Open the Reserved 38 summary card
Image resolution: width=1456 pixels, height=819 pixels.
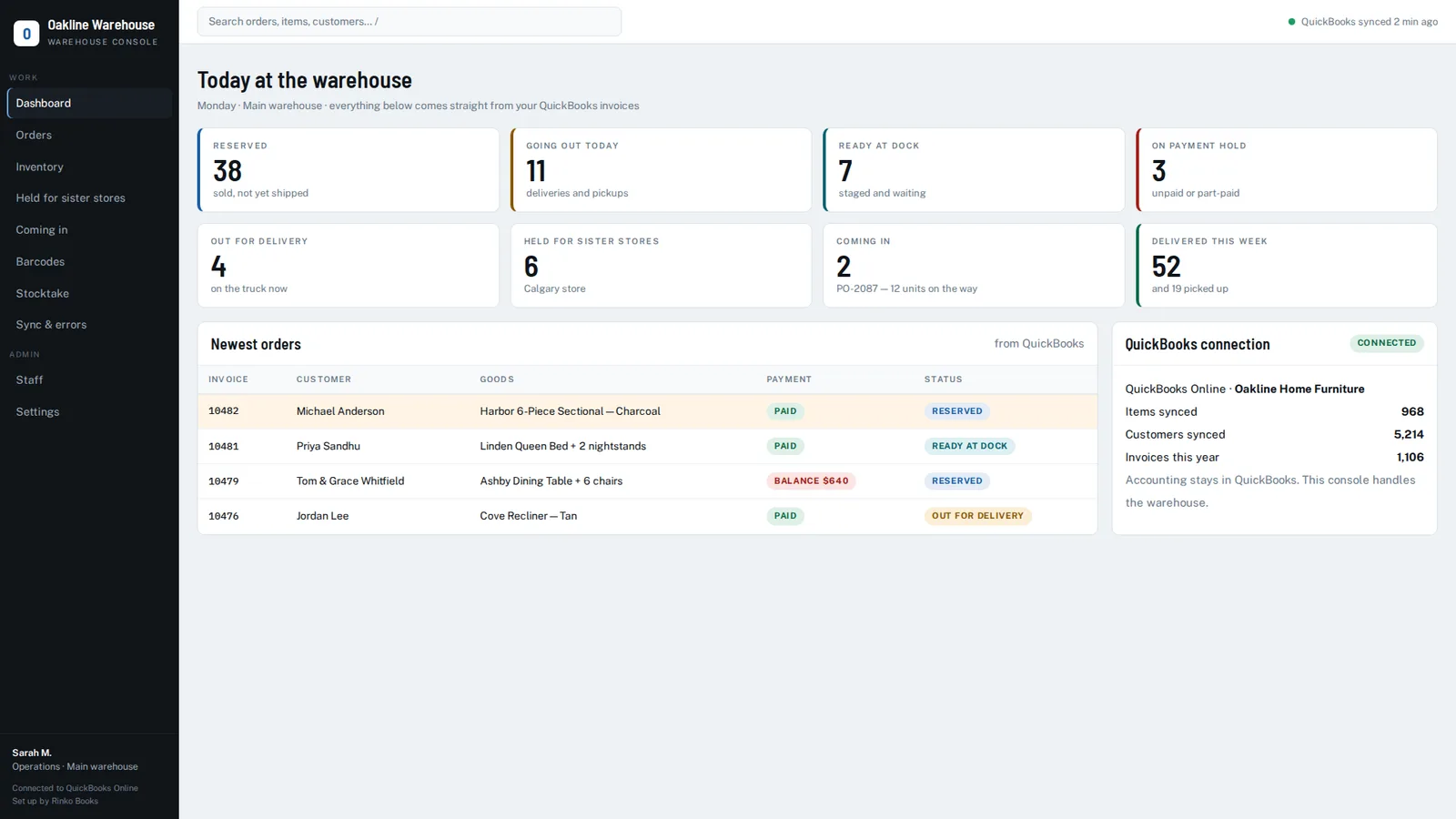(x=349, y=170)
